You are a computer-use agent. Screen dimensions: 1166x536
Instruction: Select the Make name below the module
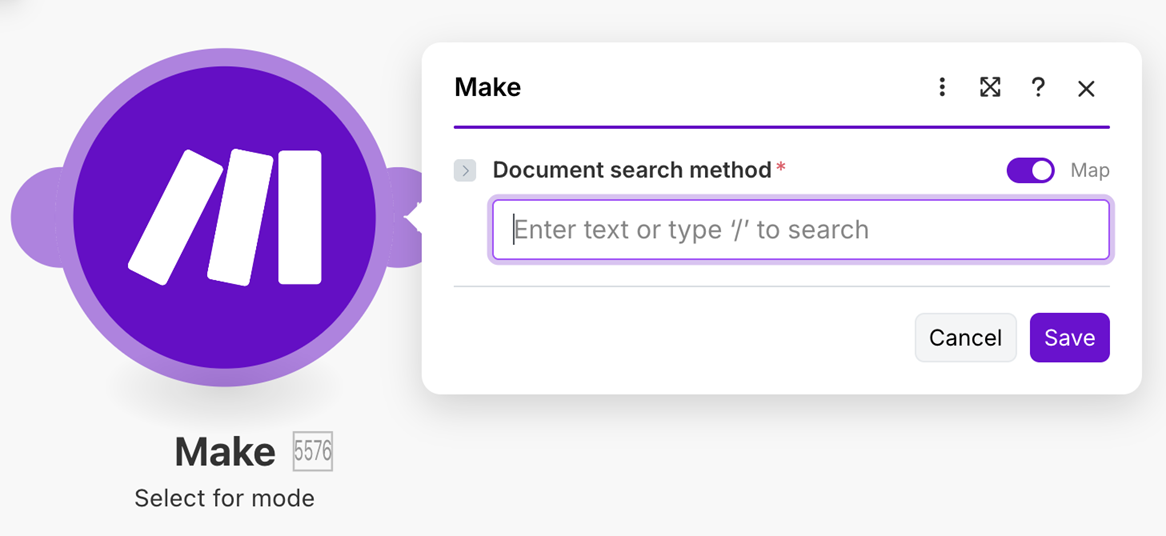pyautogui.click(x=225, y=453)
